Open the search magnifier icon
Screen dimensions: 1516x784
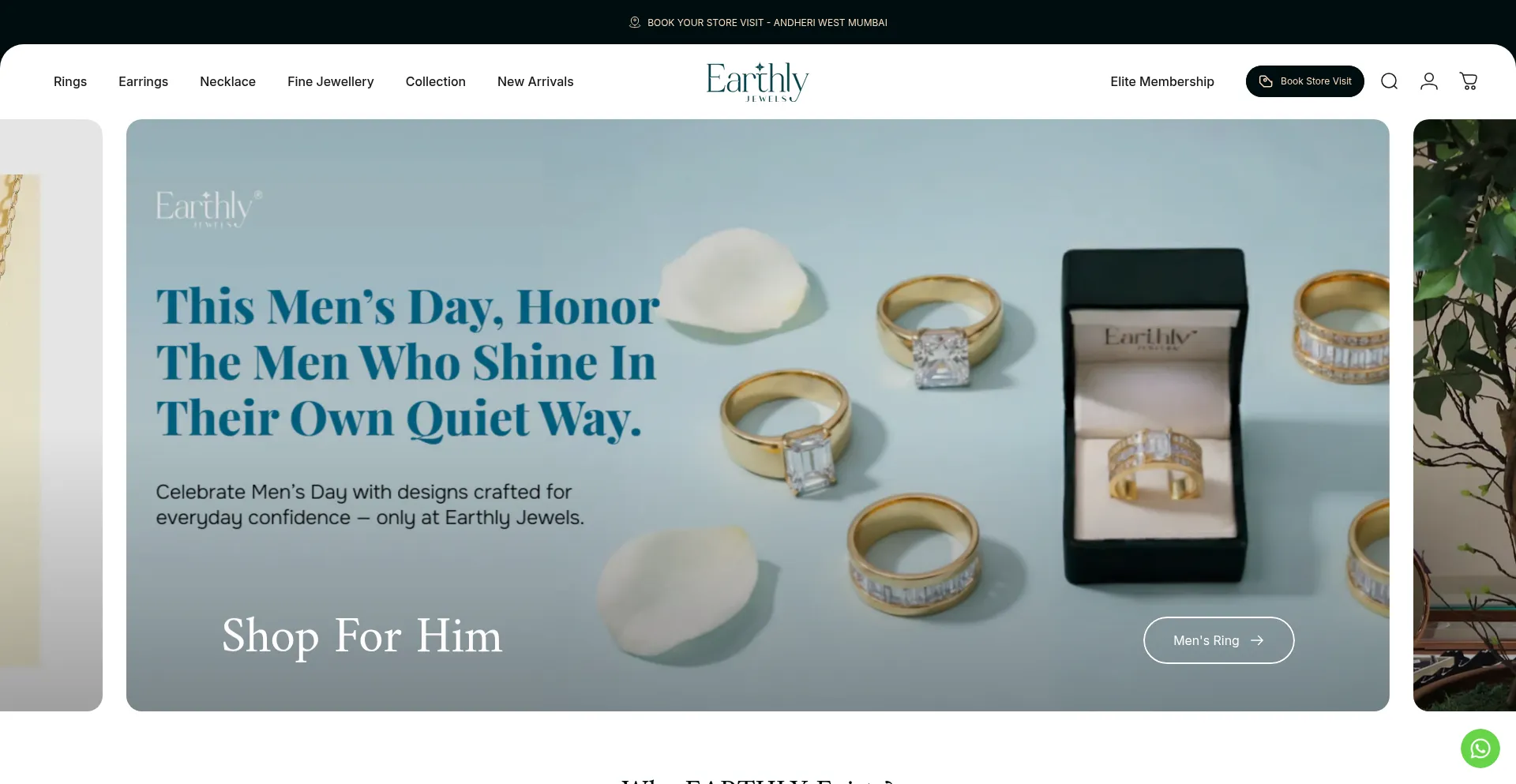(x=1390, y=81)
